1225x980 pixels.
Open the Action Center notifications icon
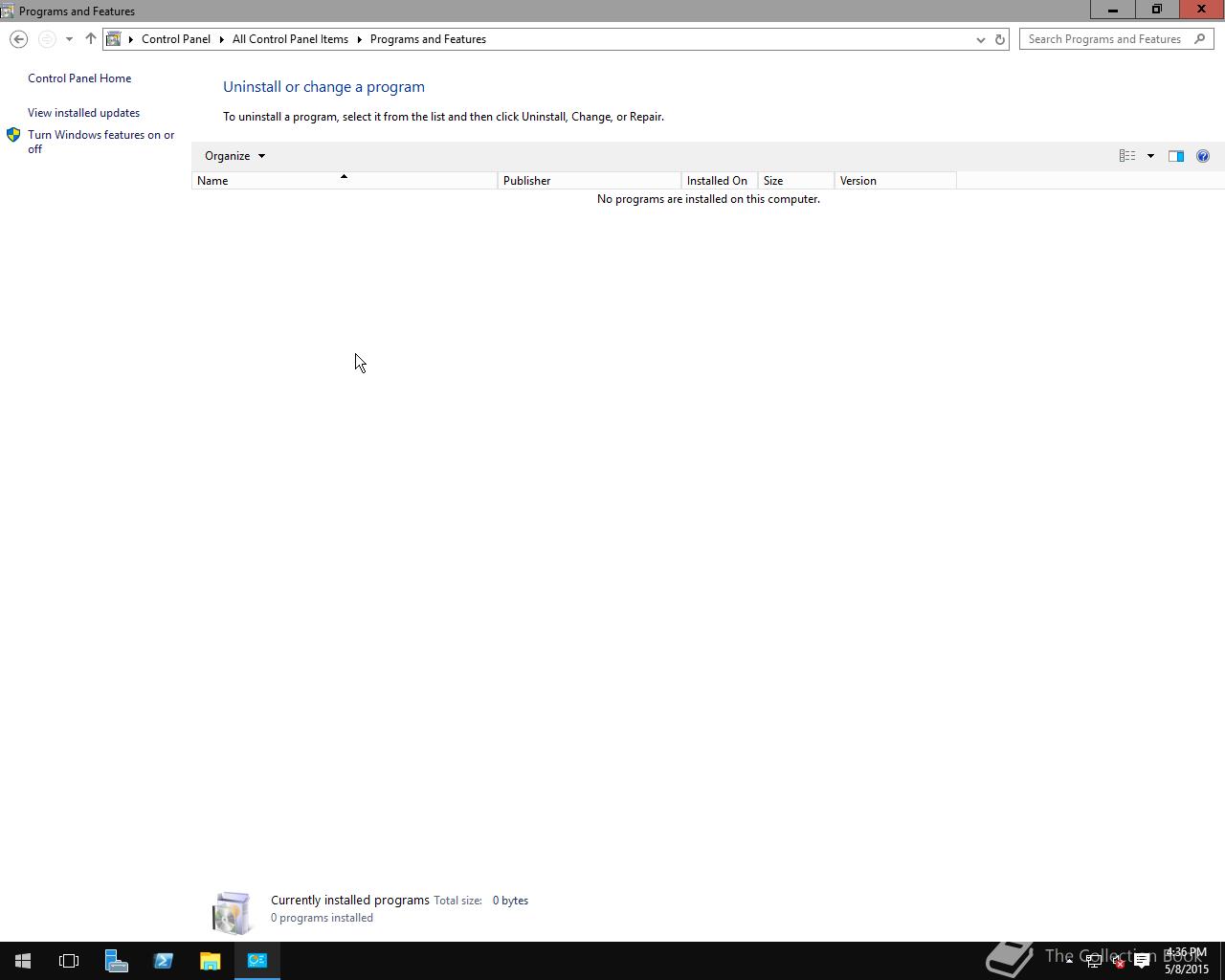click(x=1142, y=961)
